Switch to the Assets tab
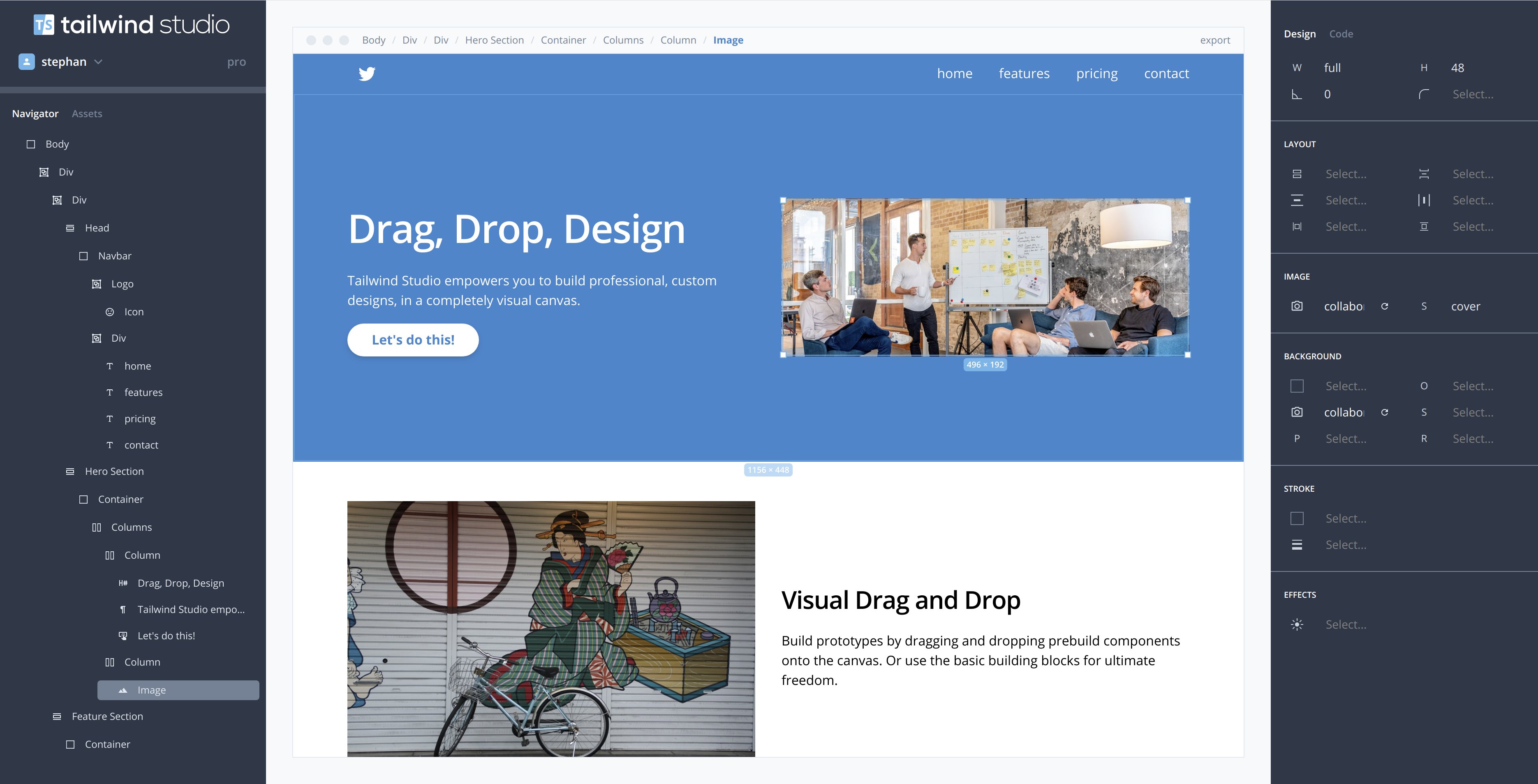Viewport: 1538px width, 784px height. pyautogui.click(x=87, y=113)
